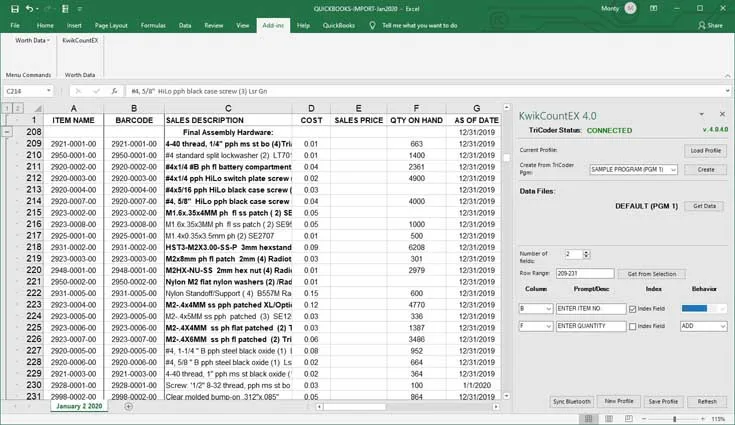Collapse the ribbon chevron
Screen dimensions: 735x425
click(727, 75)
